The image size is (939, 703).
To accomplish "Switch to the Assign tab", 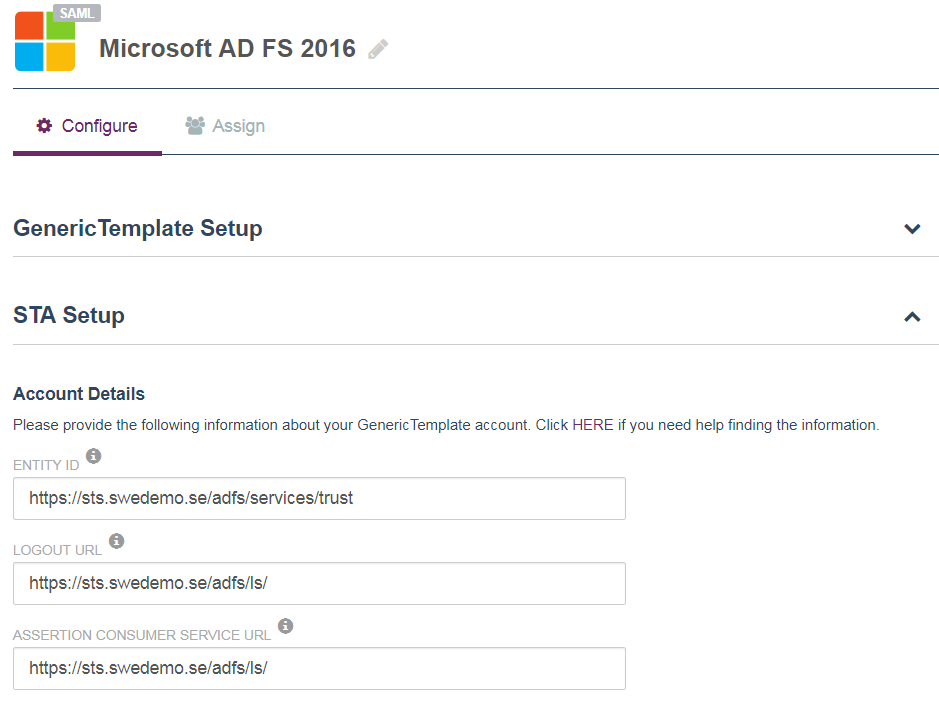I will 225,126.
